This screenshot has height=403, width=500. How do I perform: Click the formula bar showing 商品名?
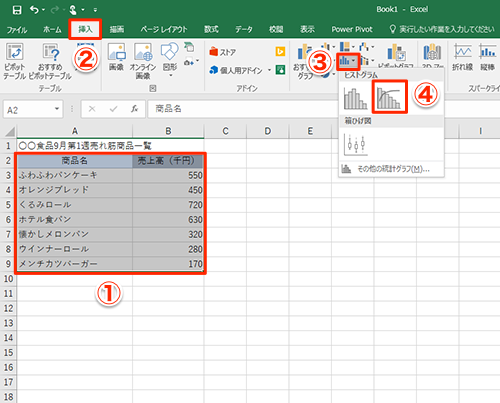243,109
